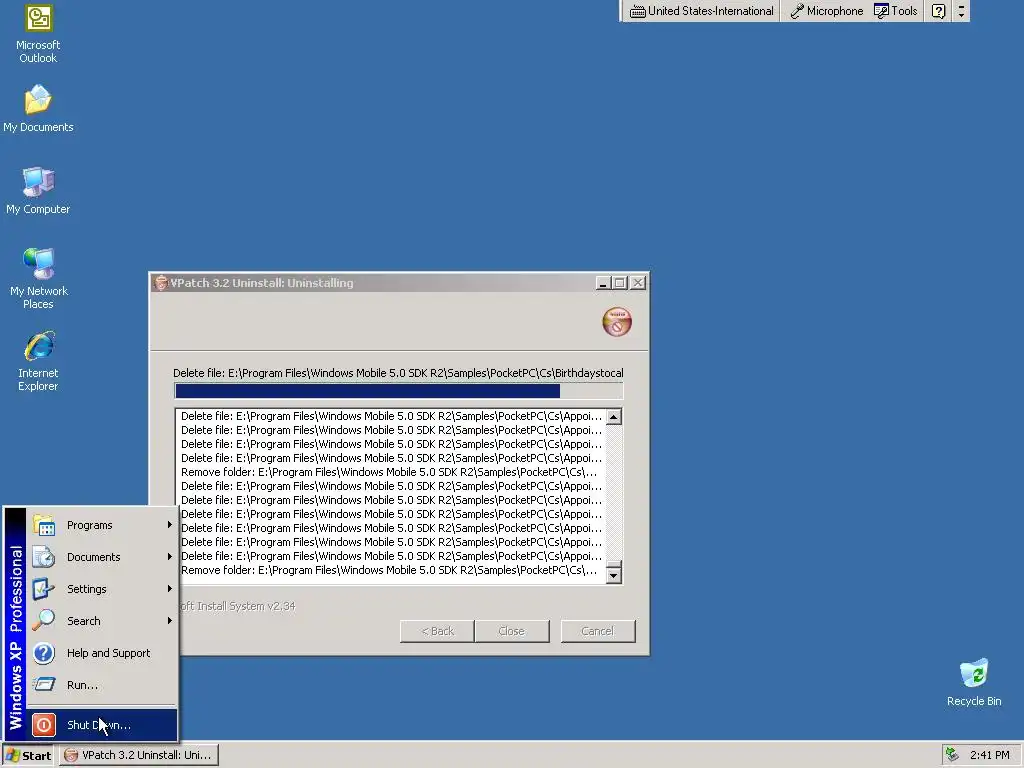Click the language bar help icon
Screen dimensions: 1024x768
coord(938,11)
